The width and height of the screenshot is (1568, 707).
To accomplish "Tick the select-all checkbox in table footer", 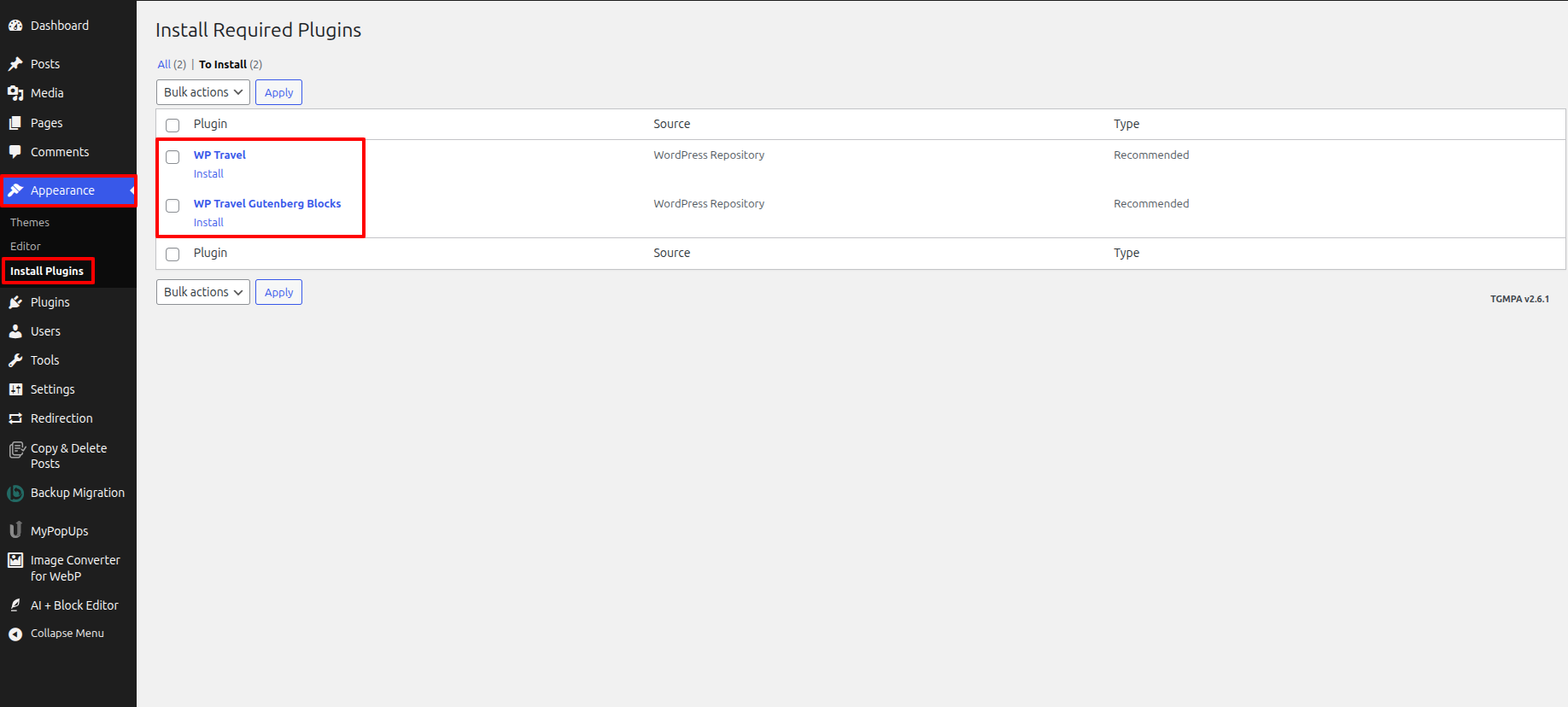I will coord(173,254).
